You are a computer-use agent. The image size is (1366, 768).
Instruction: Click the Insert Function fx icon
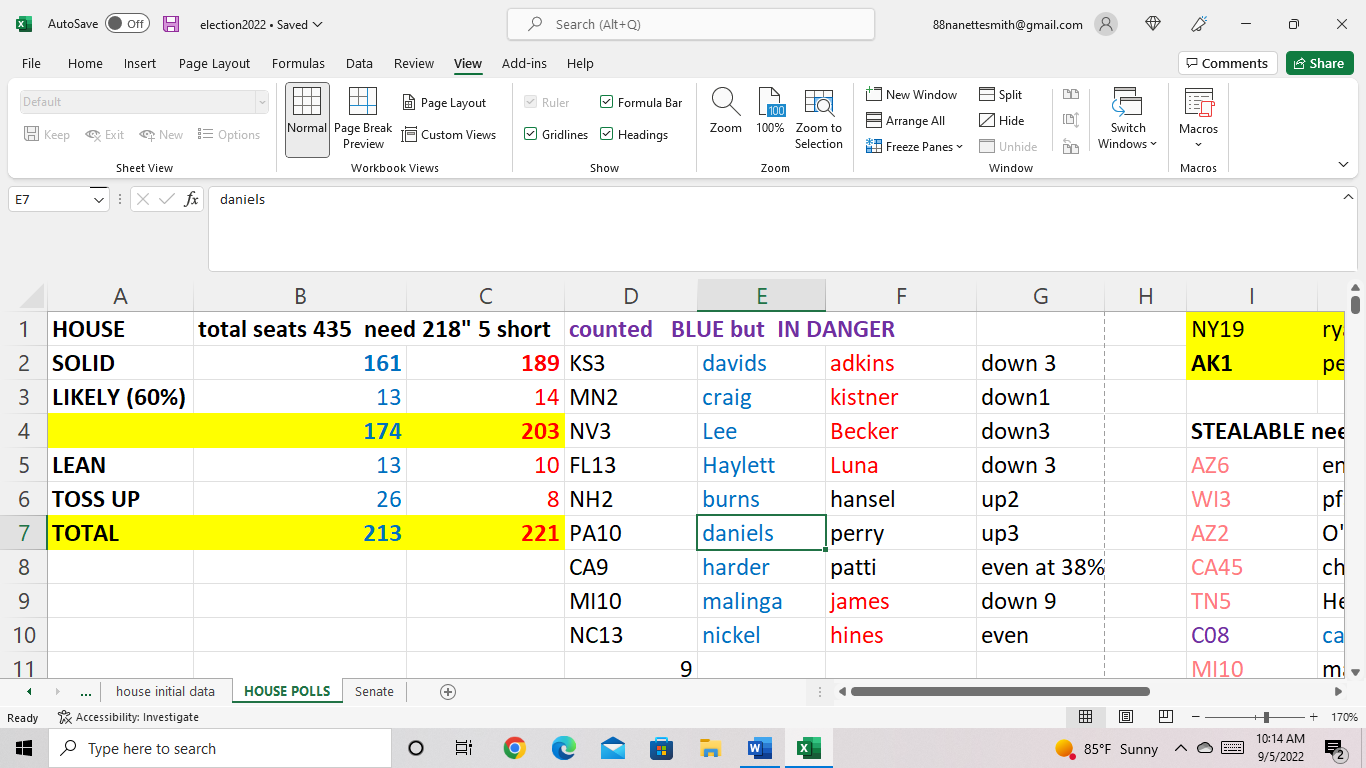191,199
